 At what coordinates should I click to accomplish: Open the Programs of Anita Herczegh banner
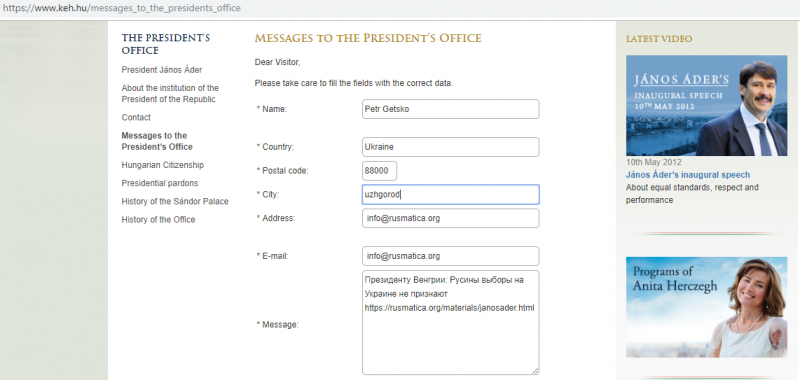click(x=707, y=307)
